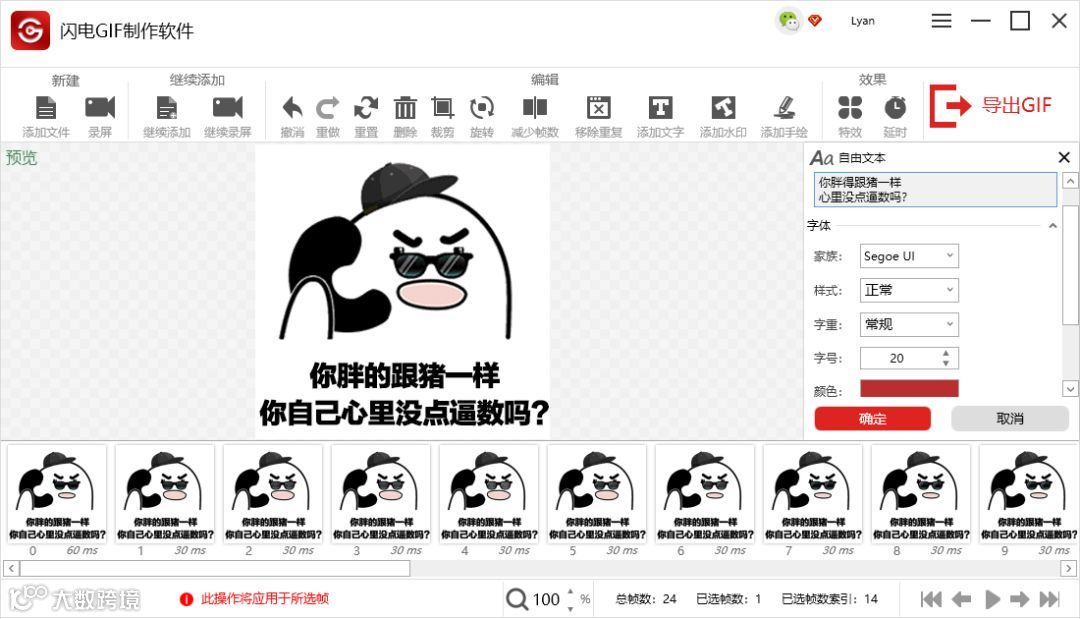Click text panel scroll down arrow
The height and width of the screenshot is (619, 1080).
[1070, 389]
